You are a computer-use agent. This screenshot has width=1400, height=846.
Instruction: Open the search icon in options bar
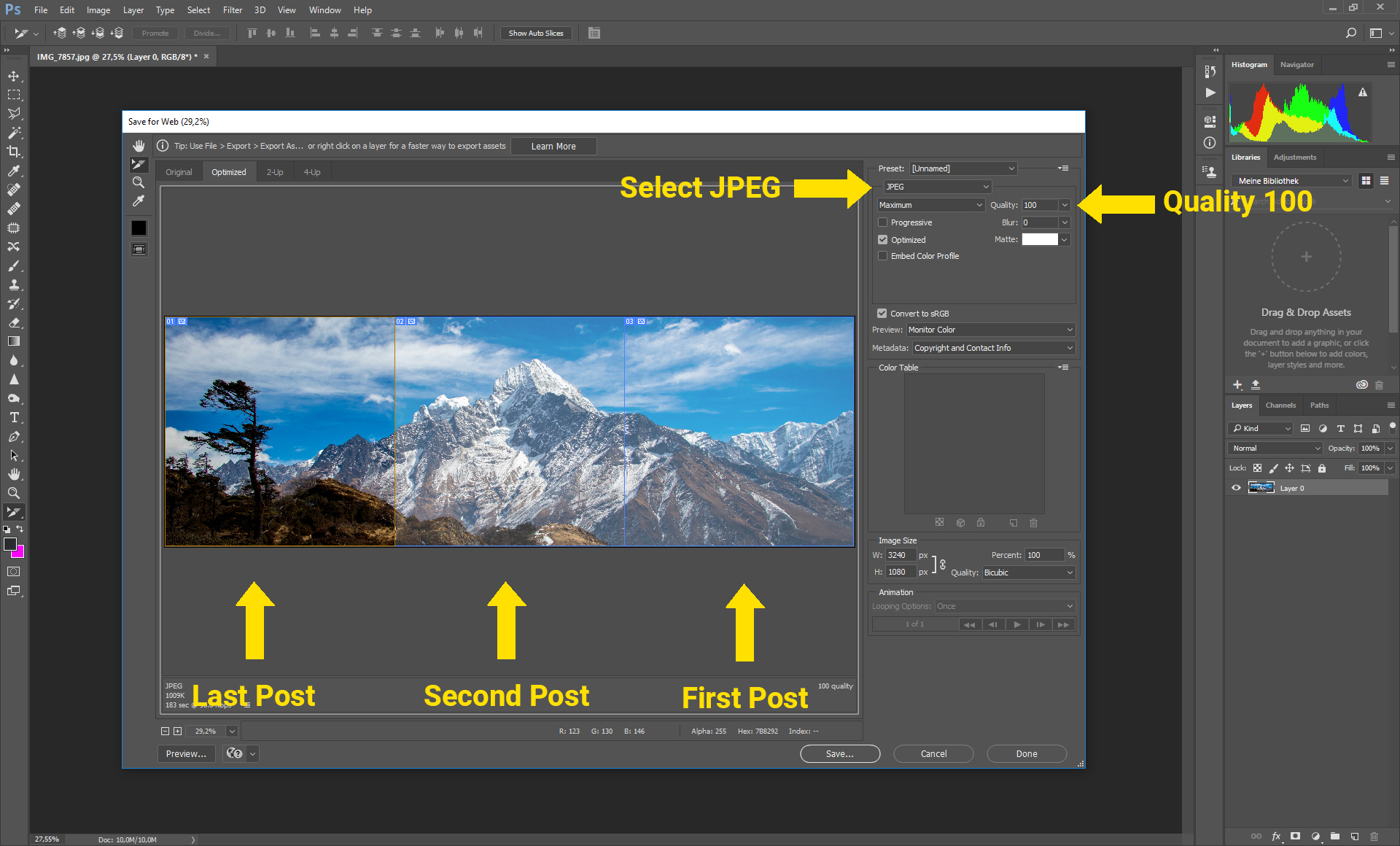click(x=1350, y=33)
